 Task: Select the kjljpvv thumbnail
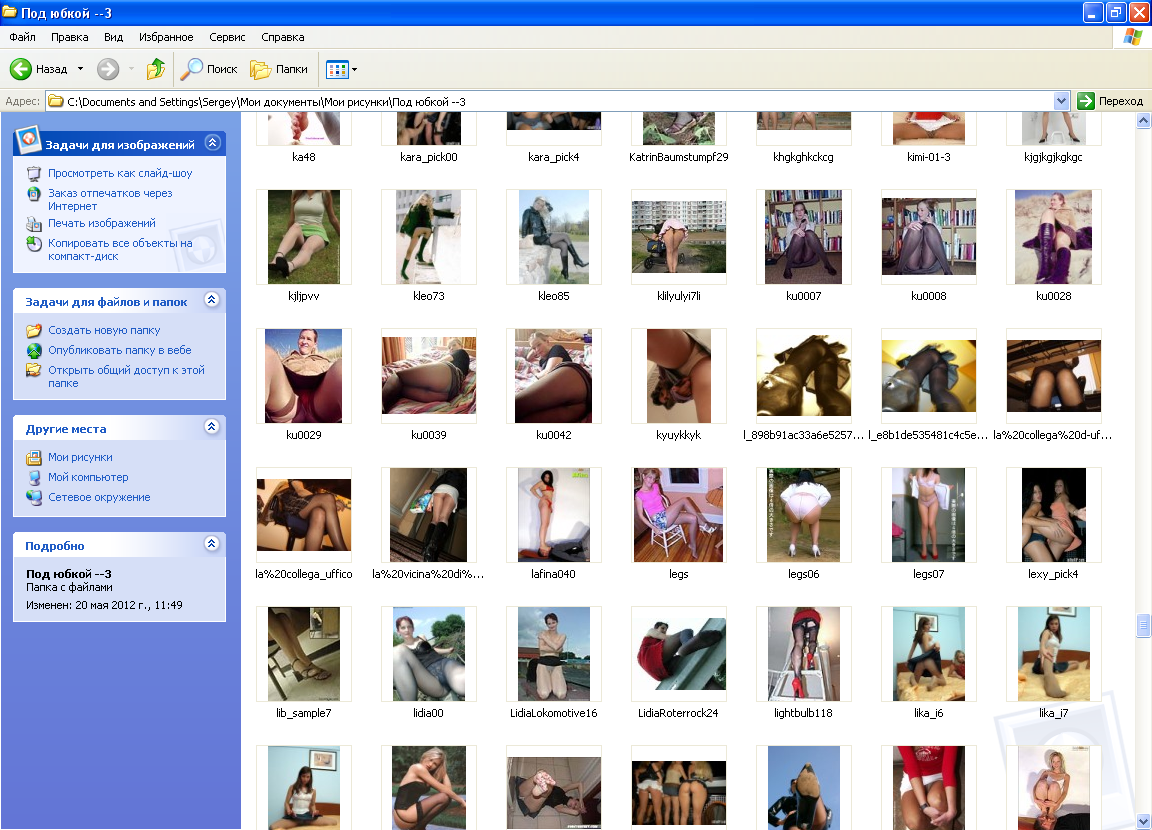[304, 237]
